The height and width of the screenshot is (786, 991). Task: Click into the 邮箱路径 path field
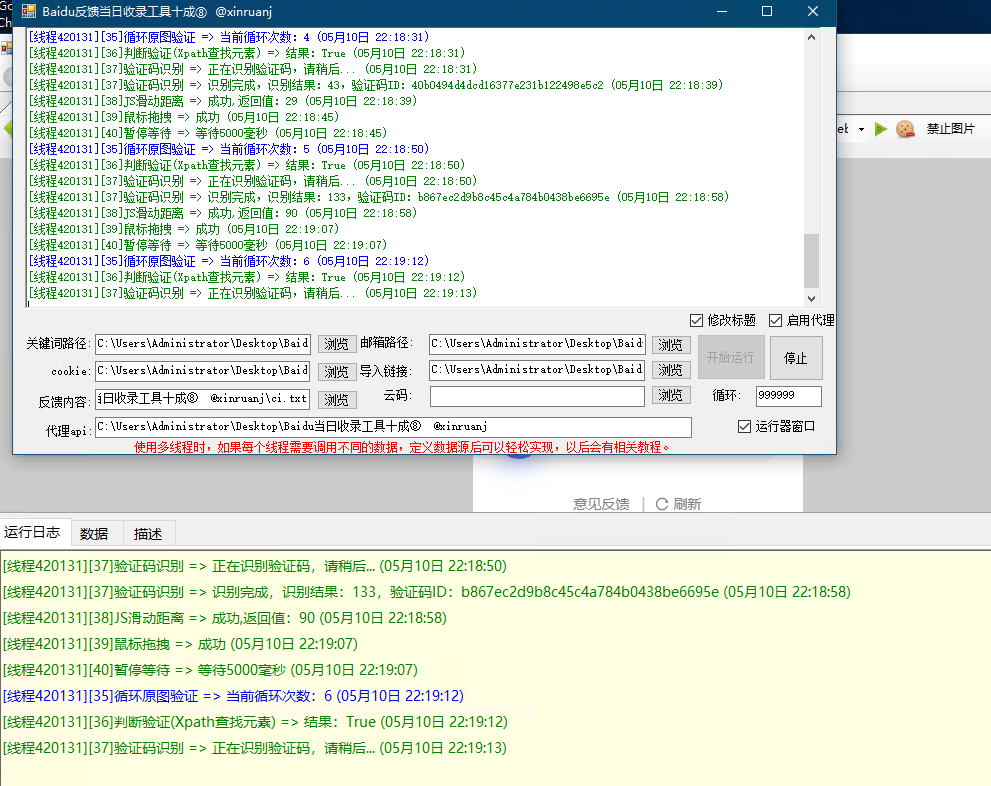tap(537, 344)
